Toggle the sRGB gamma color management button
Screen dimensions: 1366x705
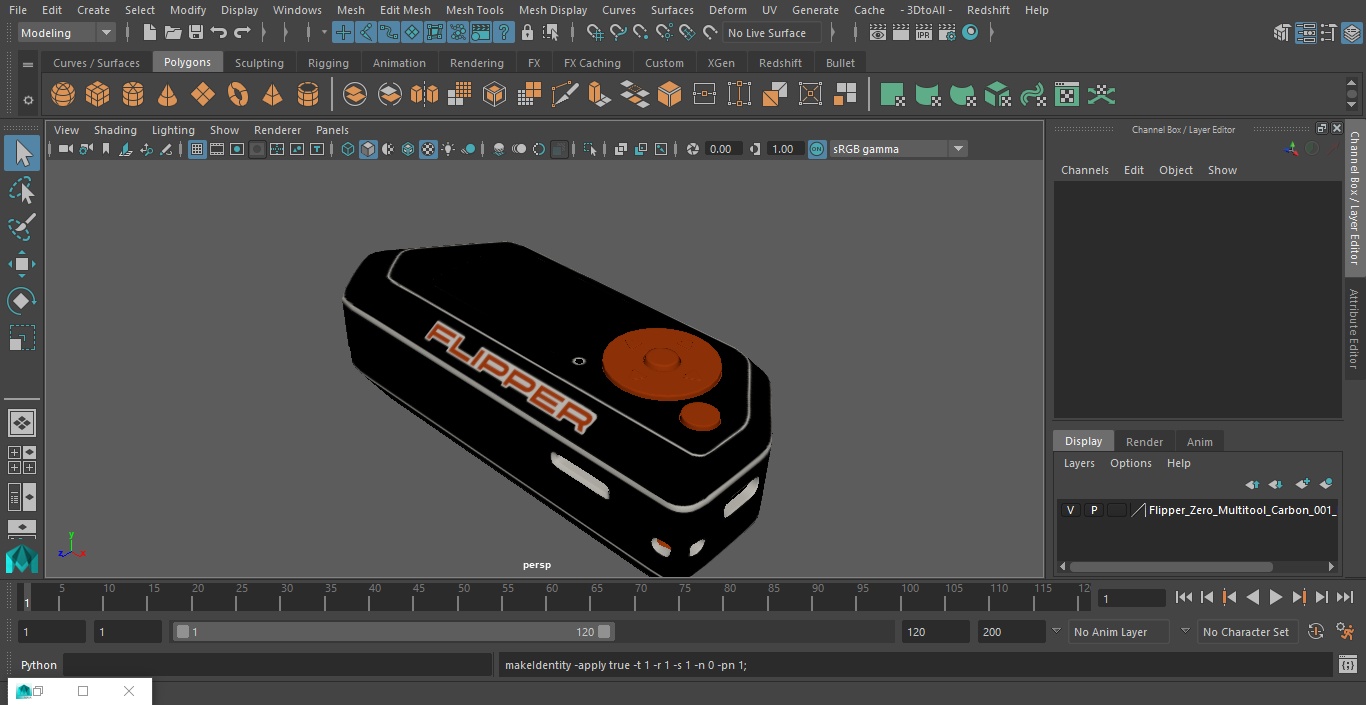[817, 149]
